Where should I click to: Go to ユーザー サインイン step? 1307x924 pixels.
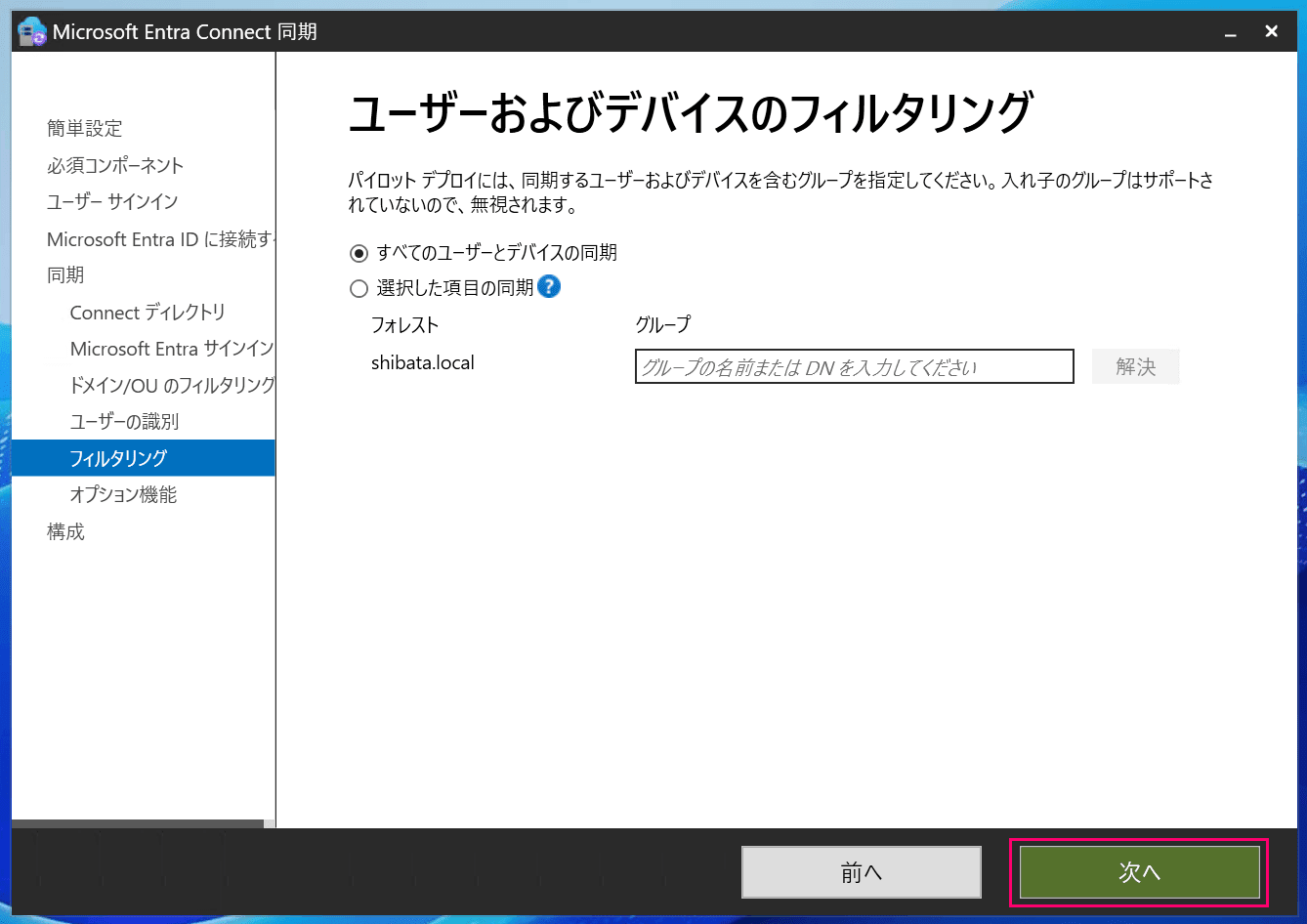(x=112, y=202)
